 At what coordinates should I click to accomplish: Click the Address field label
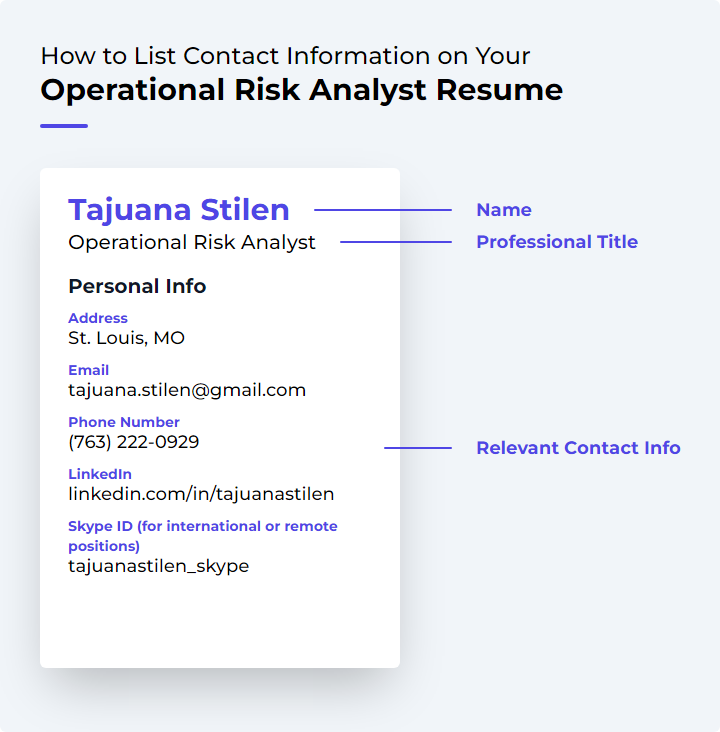click(x=98, y=318)
